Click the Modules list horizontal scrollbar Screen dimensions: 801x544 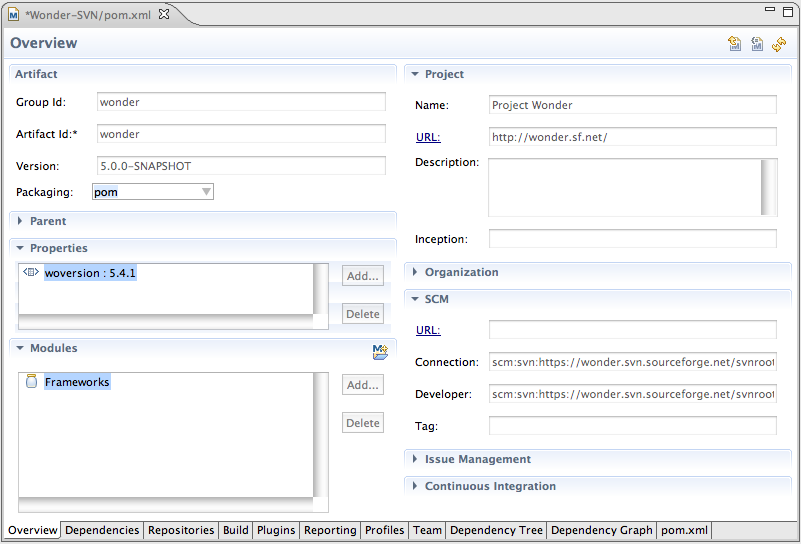click(166, 505)
